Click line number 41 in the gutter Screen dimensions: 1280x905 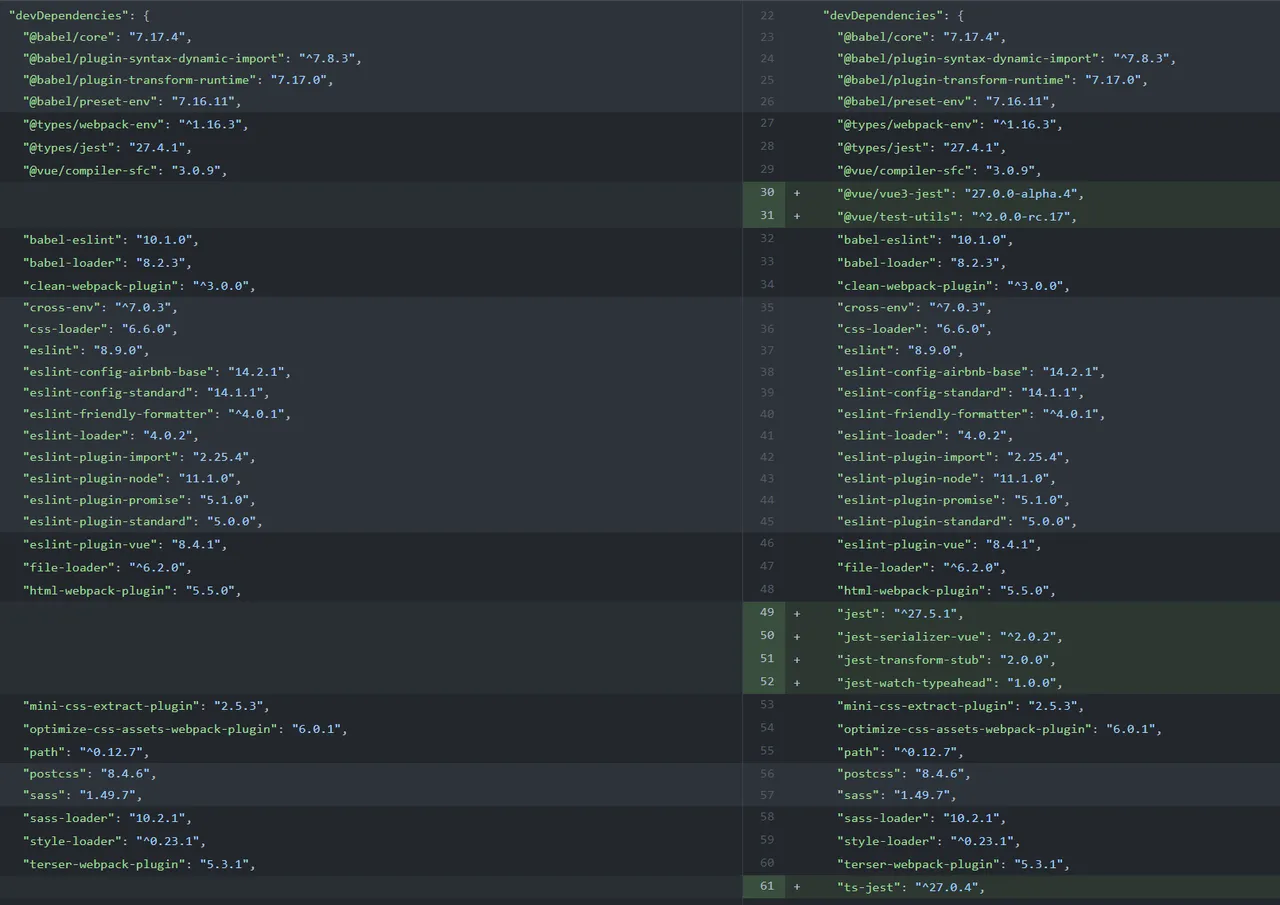767,435
